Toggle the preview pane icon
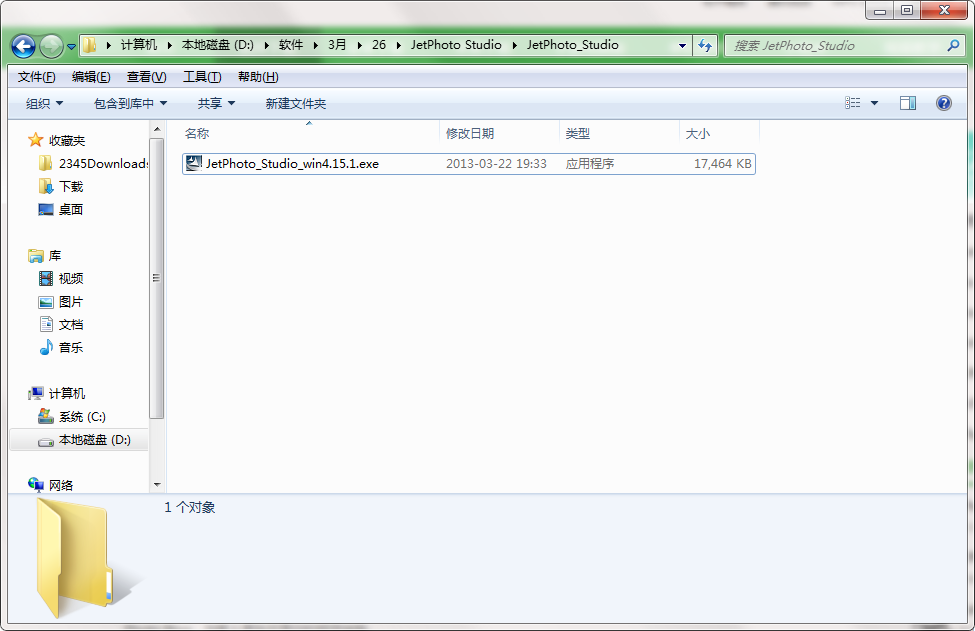 point(908,103)
